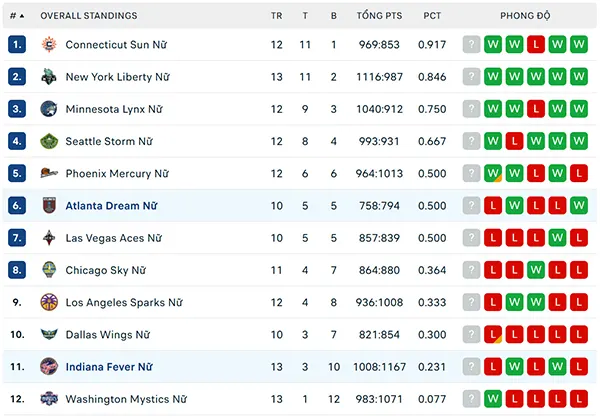This screenshot has height=418, width=600.
Task: Open the Los Angeles Sparks Nữ team link
Action: point(124,302)
